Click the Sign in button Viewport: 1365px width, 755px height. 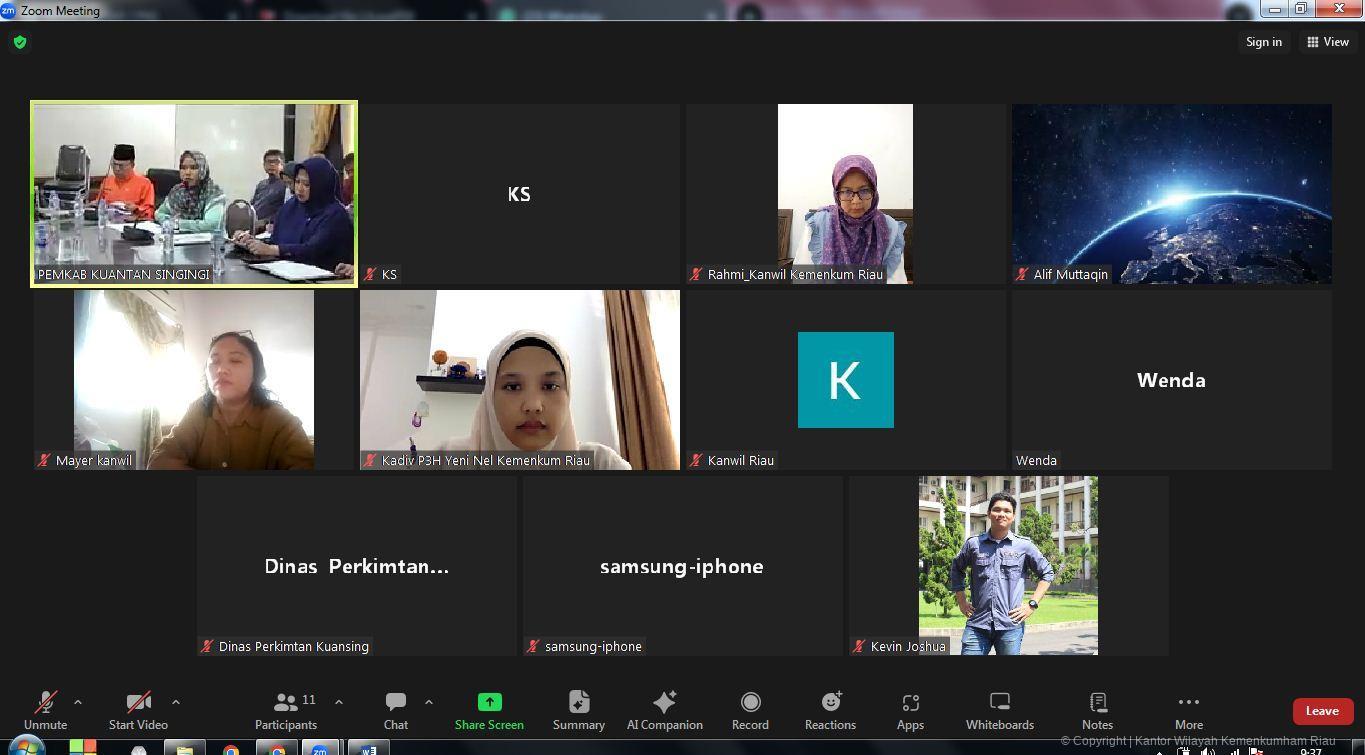click(1263, 42)
